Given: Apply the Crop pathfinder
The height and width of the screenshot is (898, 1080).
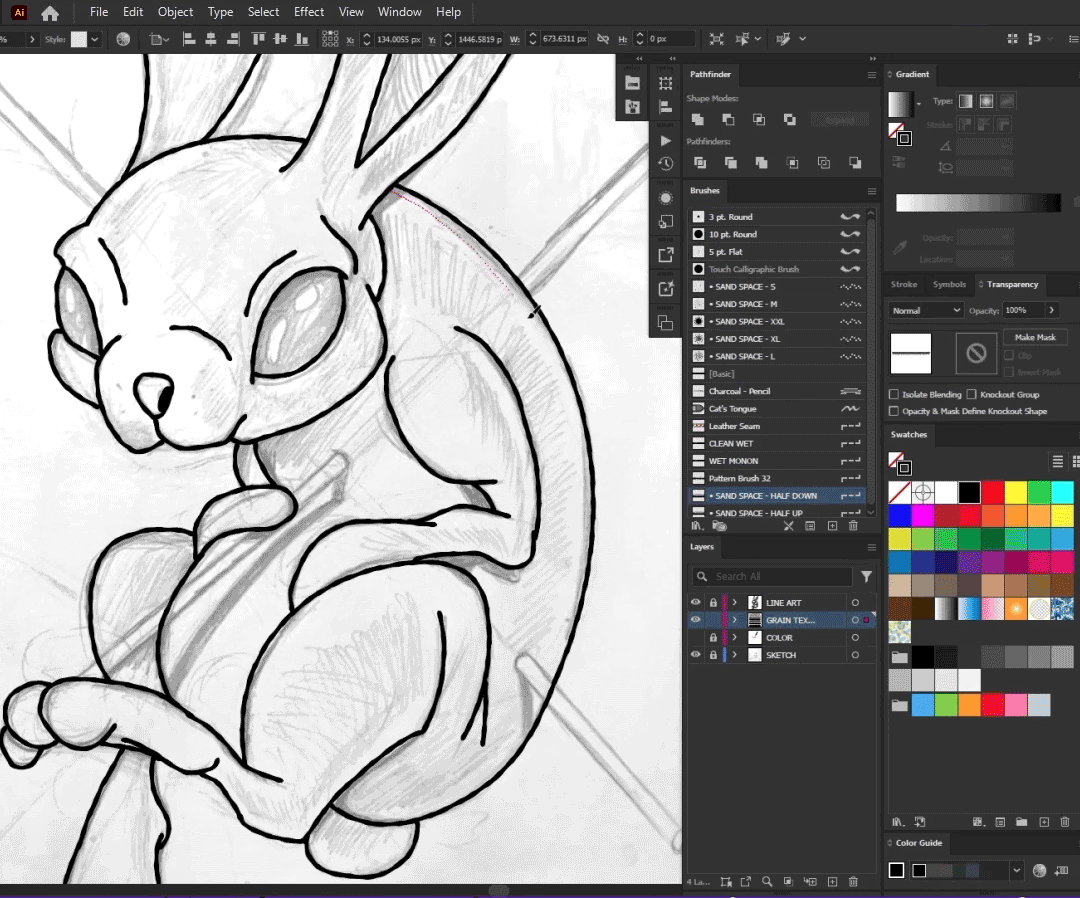Looking at the screenshot, I should tap(793, 163).
